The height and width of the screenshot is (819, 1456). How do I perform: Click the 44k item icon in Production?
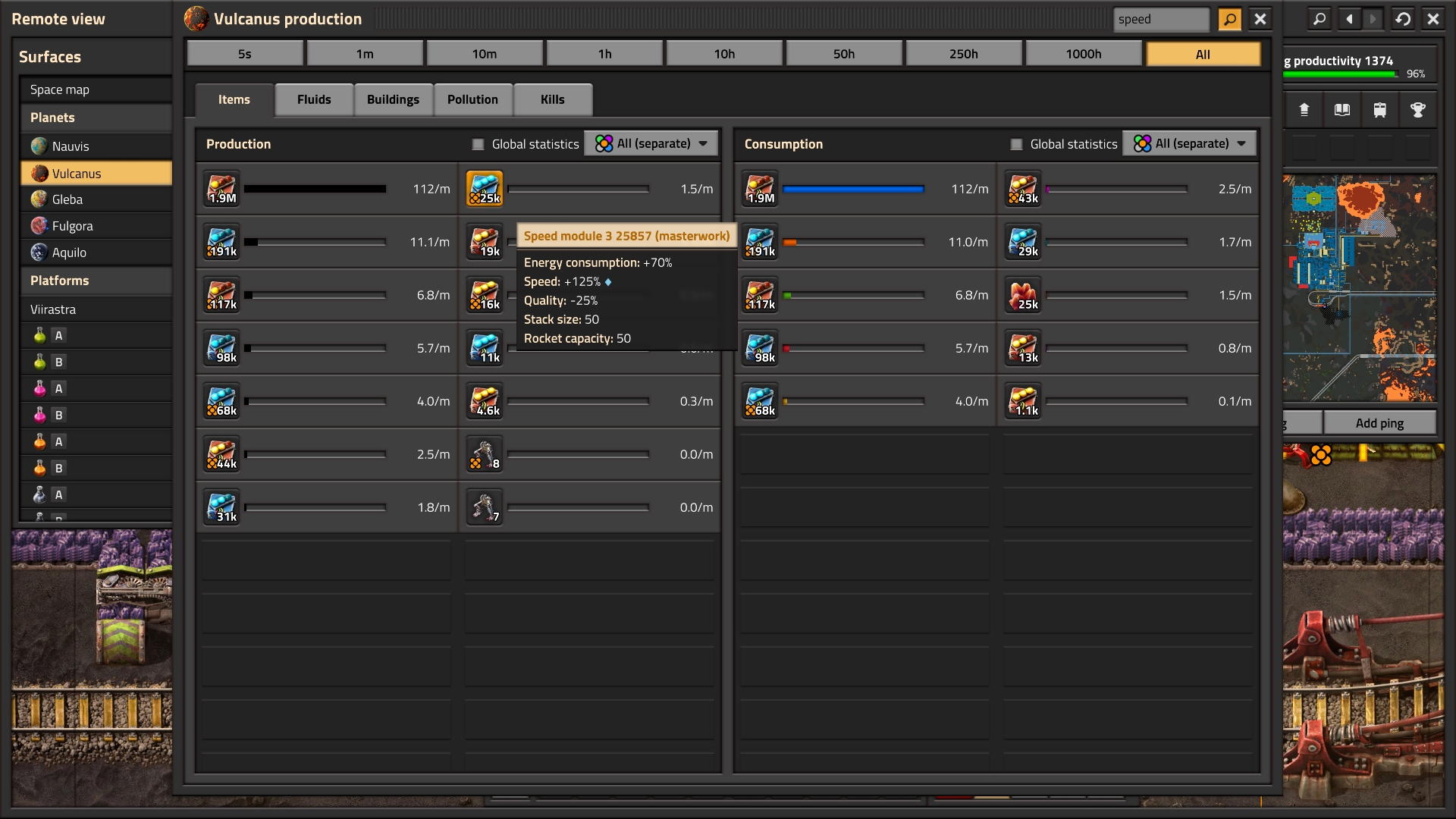[221, 454]
